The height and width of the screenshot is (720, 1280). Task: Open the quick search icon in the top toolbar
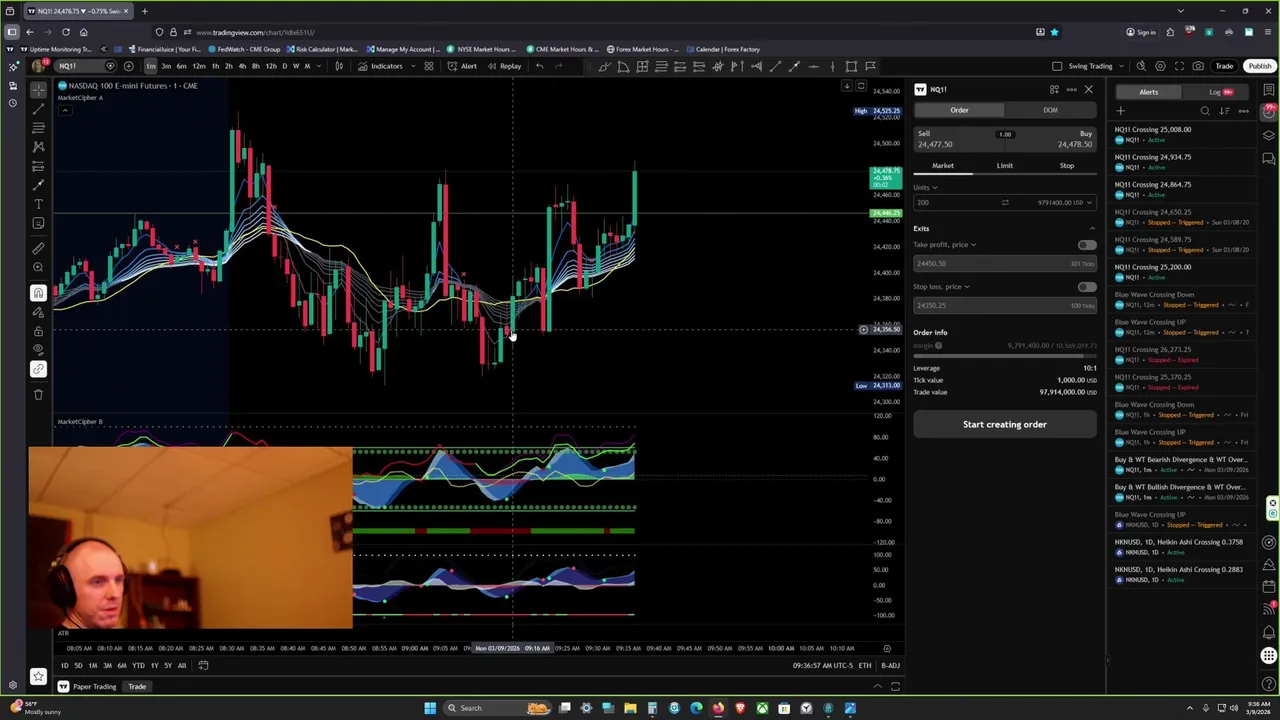1140,66
